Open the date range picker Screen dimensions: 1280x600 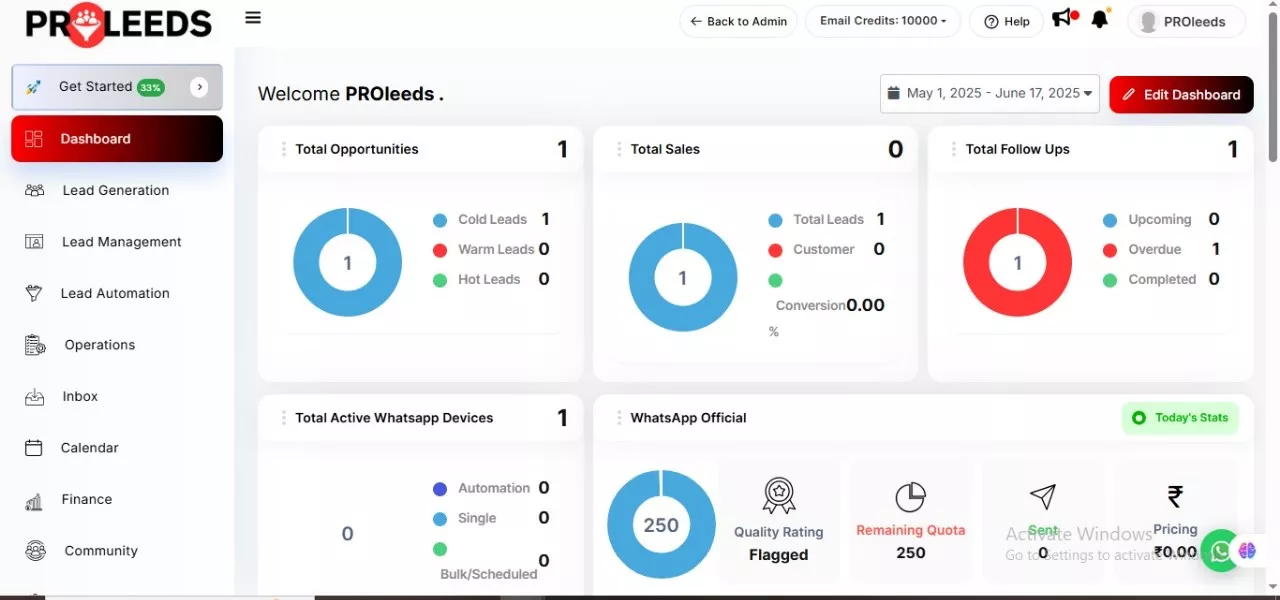tap(989, 93)
